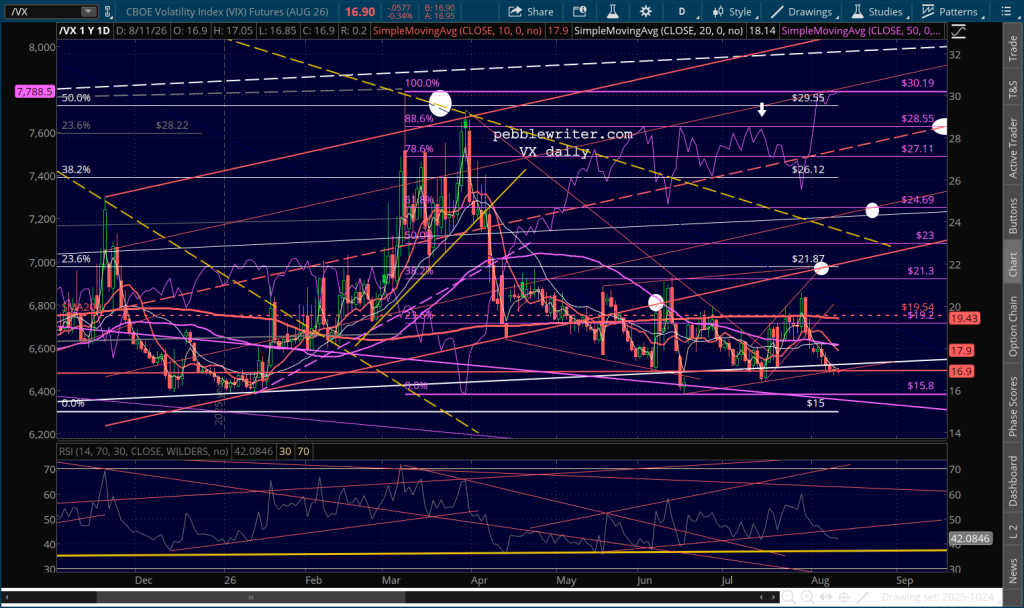Click the horizontal time scrollbar thumb
1024x608 pixels.
click(251, 597)
